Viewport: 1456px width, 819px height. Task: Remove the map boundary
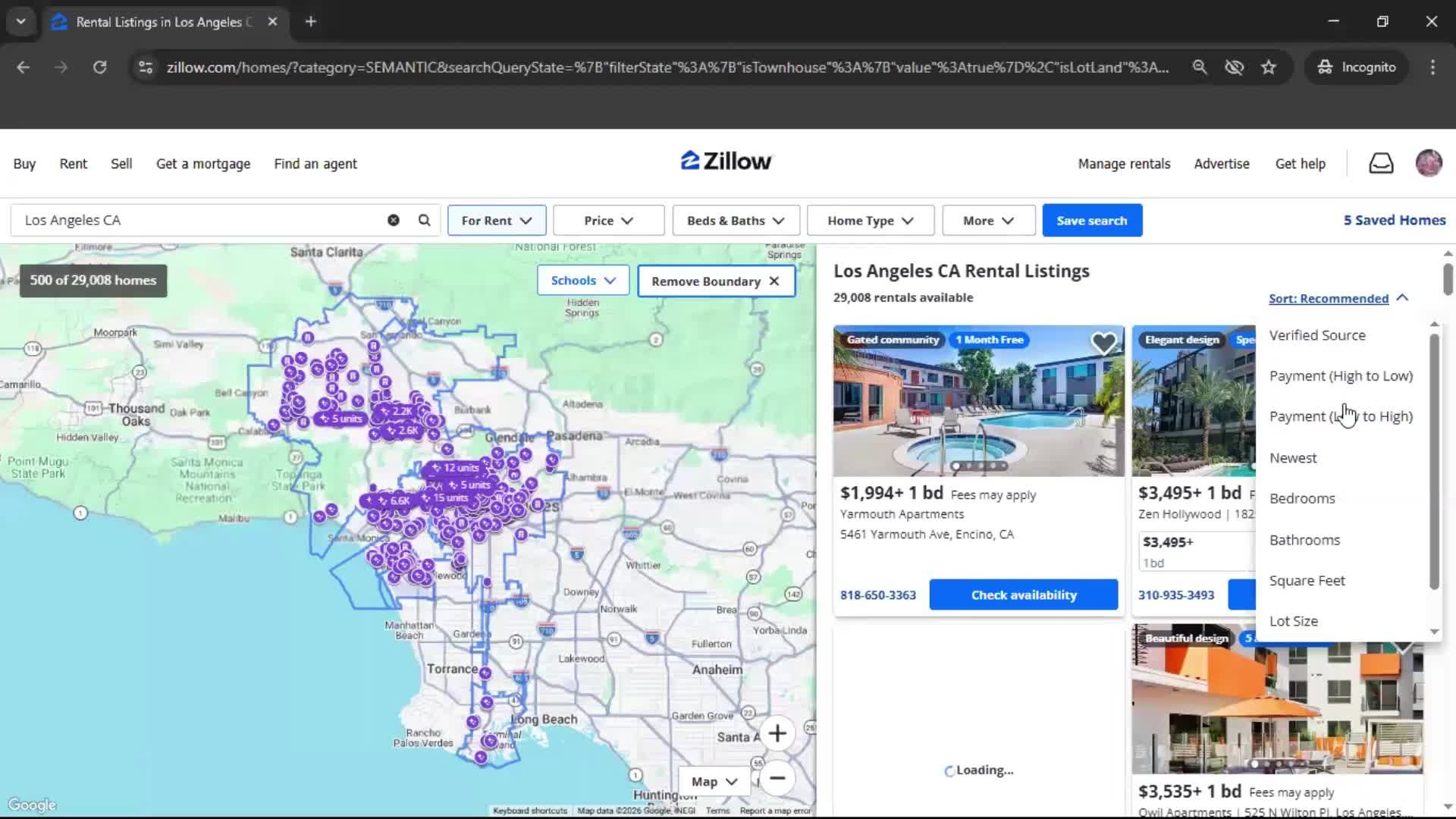[715, 281]
